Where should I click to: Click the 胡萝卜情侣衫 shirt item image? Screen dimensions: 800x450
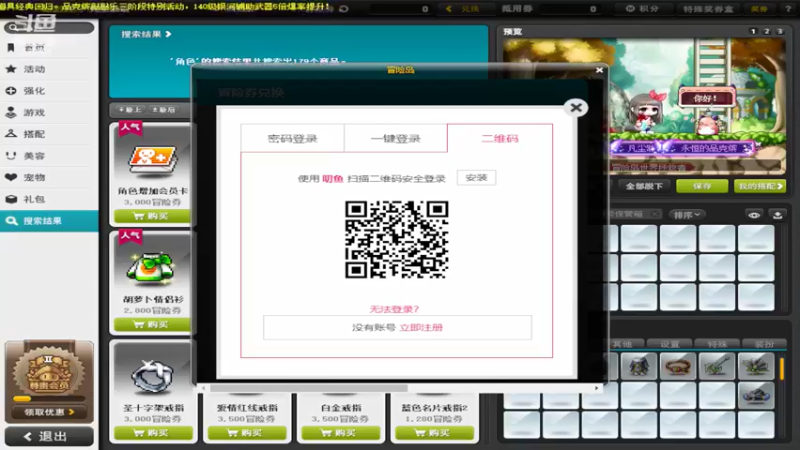(x=152, y=268)
